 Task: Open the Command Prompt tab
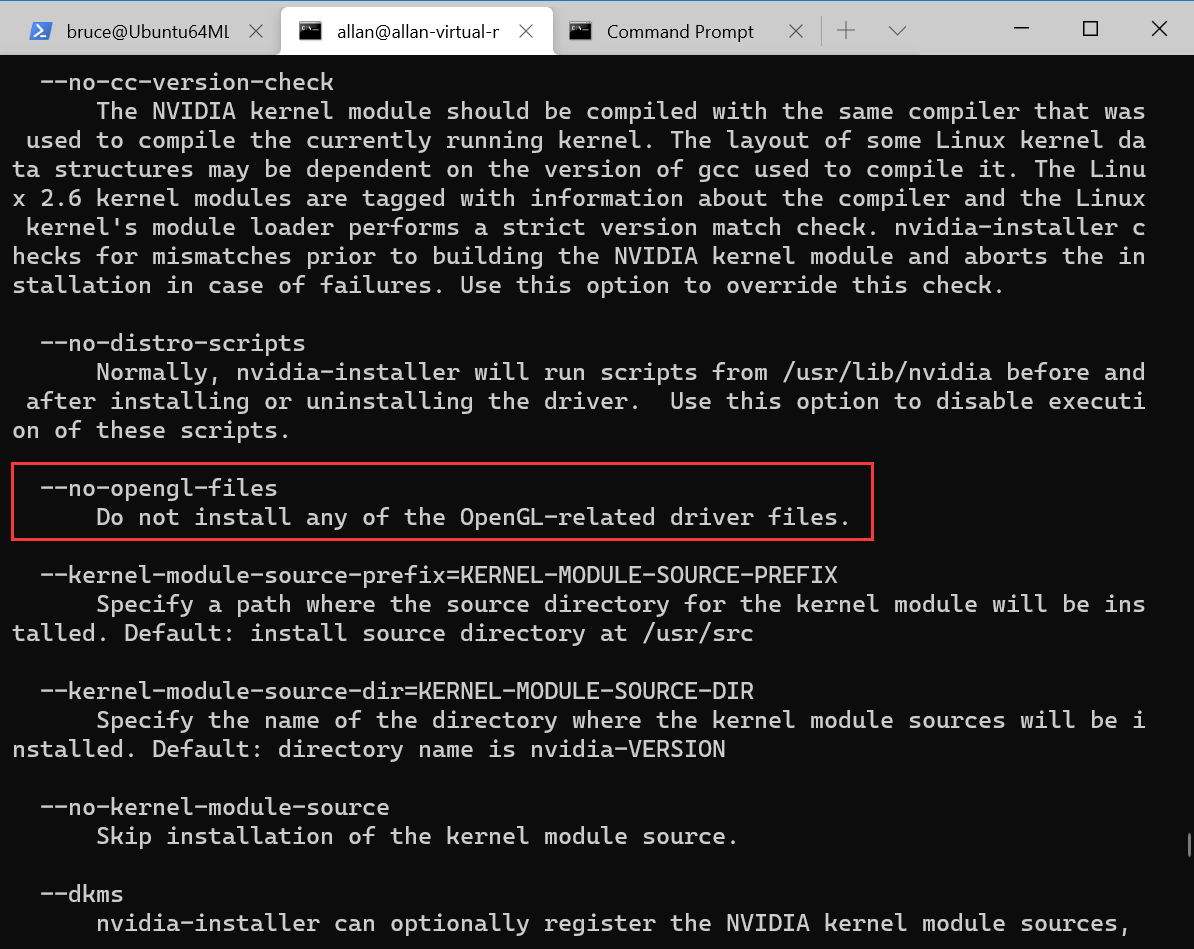[679, 31]
